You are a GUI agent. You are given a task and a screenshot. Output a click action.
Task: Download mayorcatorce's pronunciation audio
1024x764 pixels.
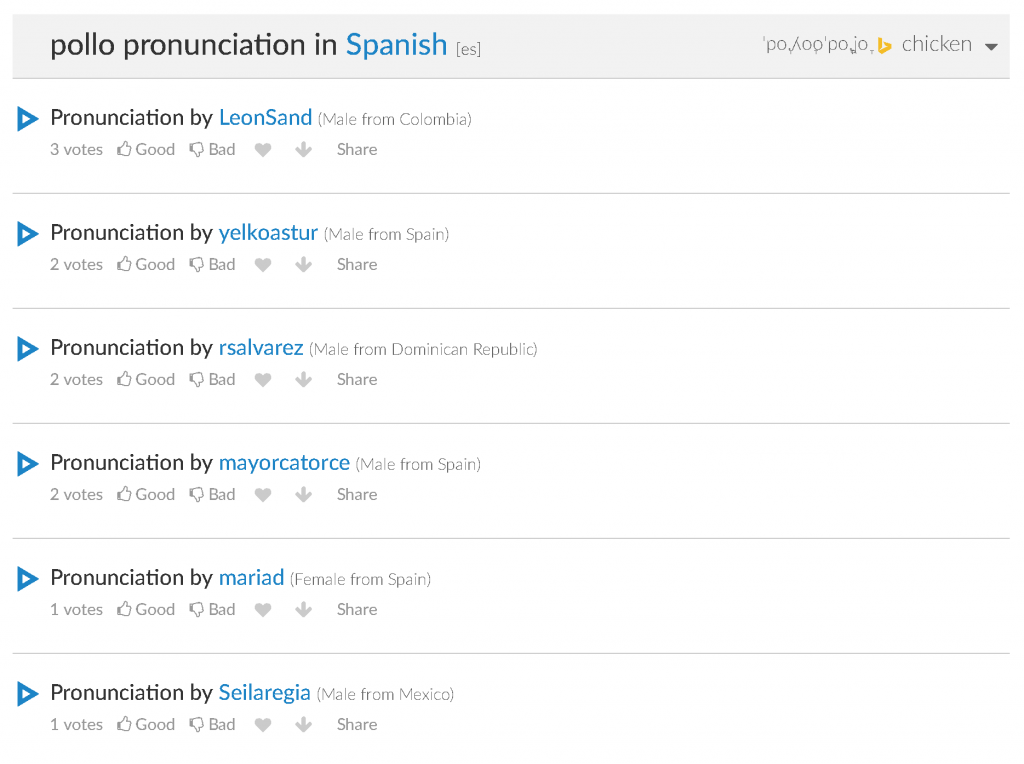pos(304,495)
